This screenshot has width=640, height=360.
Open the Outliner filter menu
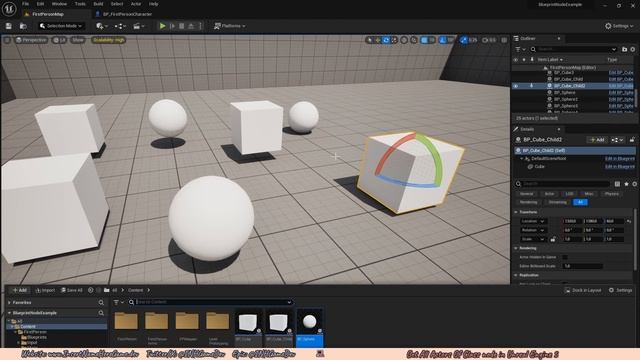tap(520, 49)
